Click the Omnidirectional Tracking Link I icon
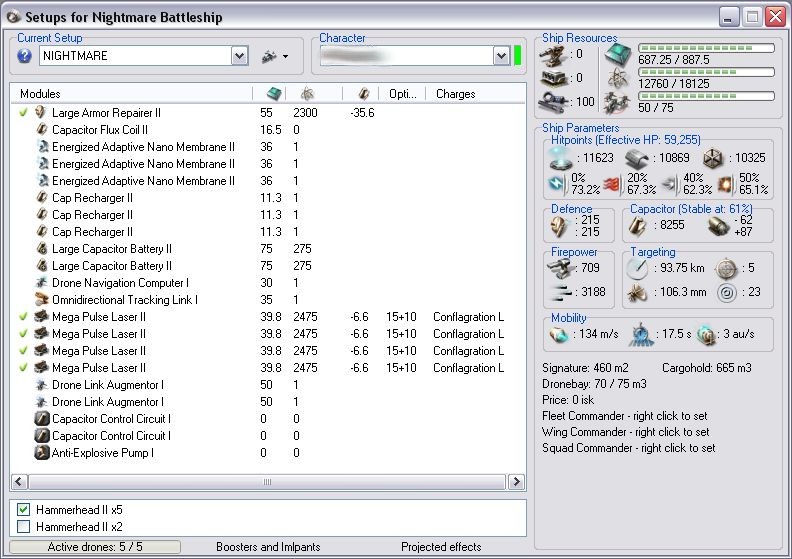This screenshot has height=559, width=792. click(x=41, y=299)
